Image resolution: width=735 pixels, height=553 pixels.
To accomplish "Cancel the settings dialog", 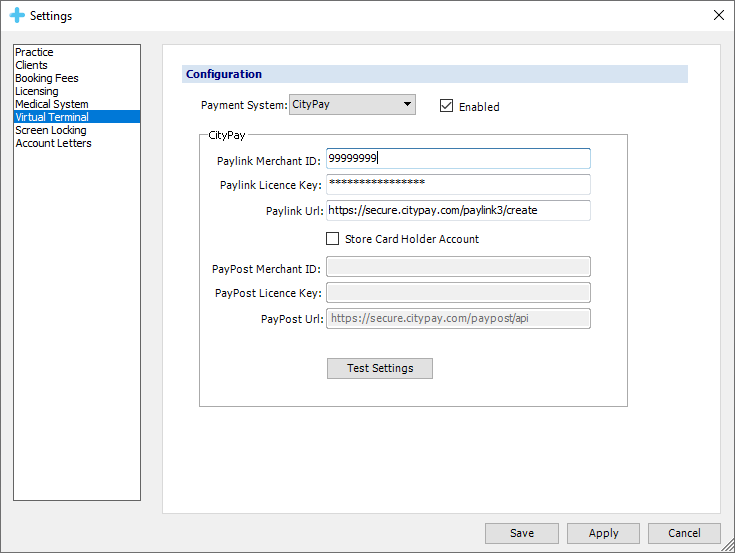I will point(684,533).
